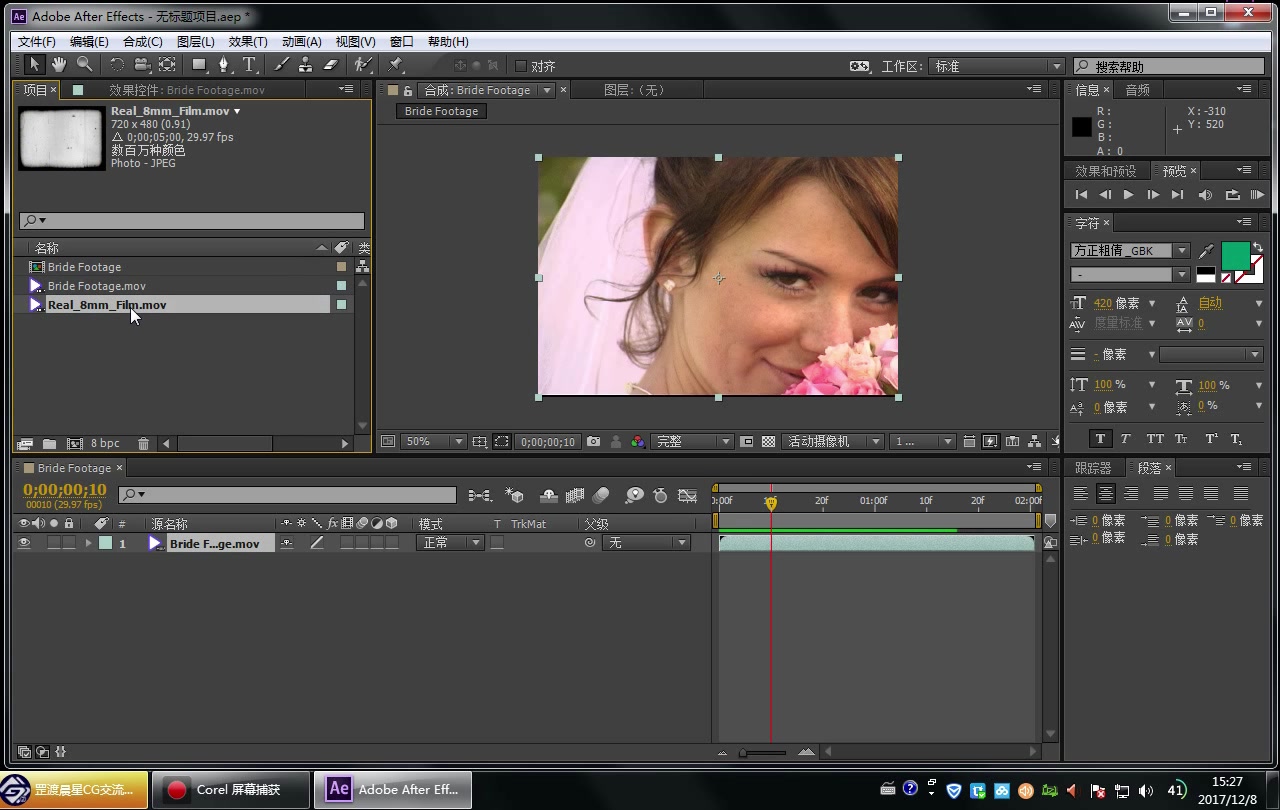
Task: Select the Clone Stamp tool
Action: click(x=307, y=65)
